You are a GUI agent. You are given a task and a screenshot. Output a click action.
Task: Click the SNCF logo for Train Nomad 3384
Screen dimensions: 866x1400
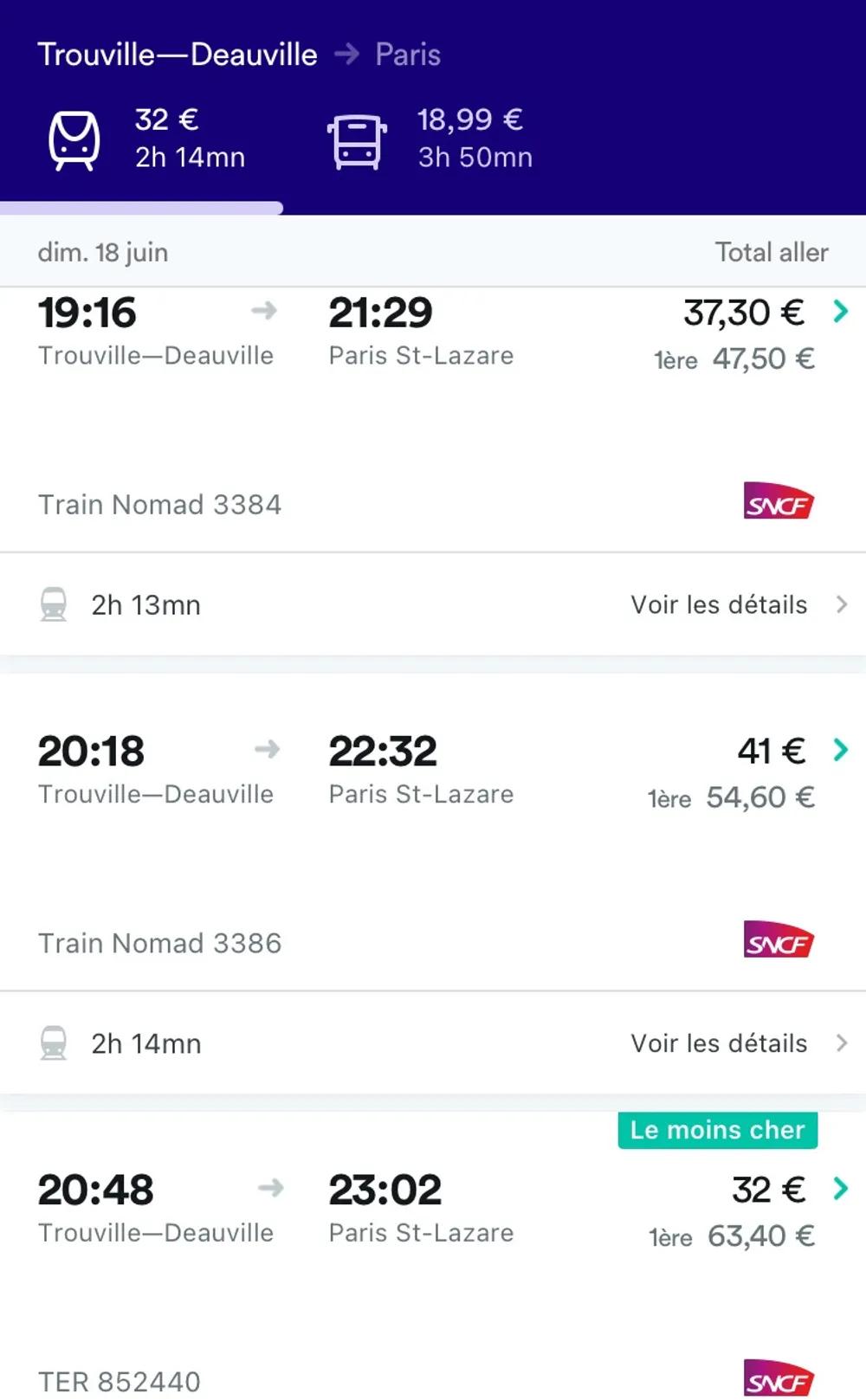click(779, 502)
